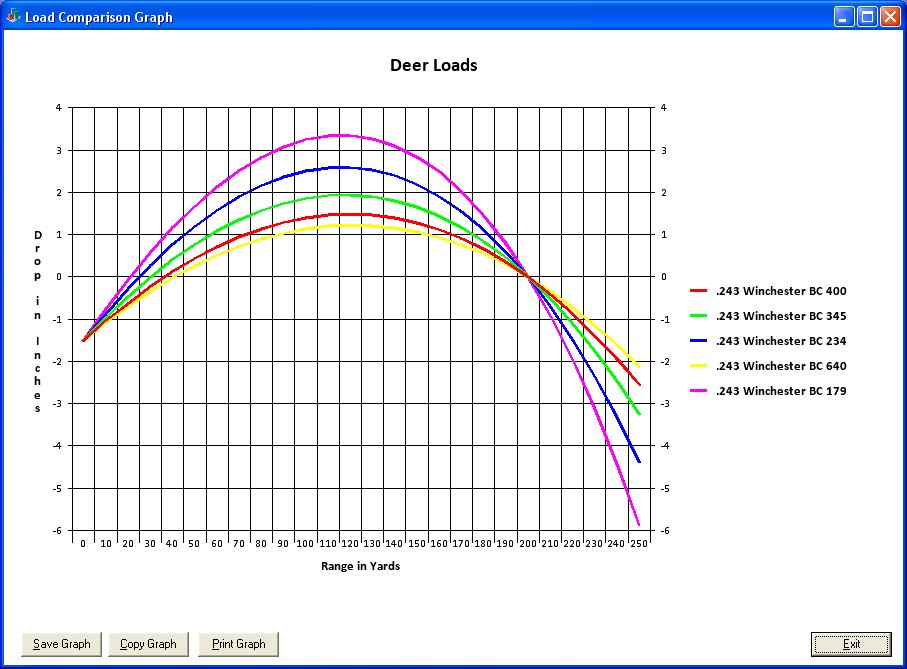Viewport: 907px width, 669px height.
Task: Click the yellow legend swatch for BC 640
Action: pos(698,366)
